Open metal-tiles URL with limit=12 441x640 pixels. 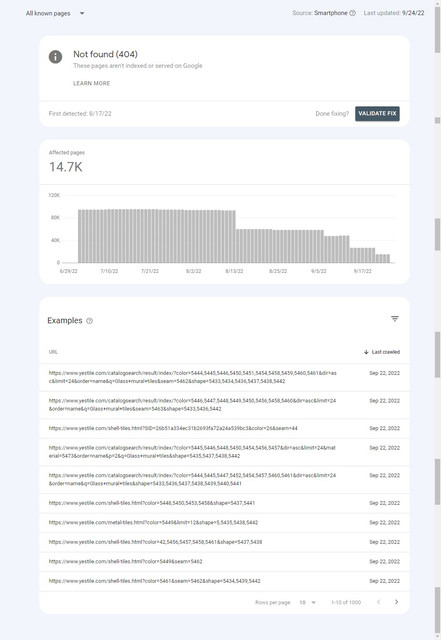tap(153, 522)
